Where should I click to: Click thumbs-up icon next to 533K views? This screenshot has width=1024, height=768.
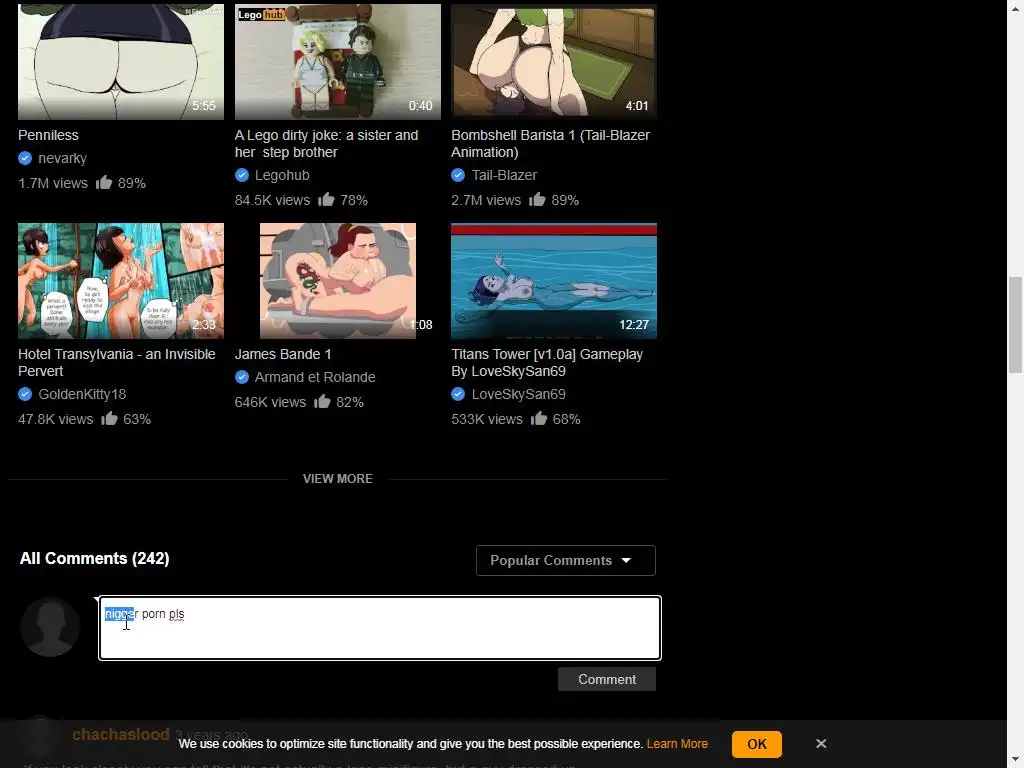[539, 418]
